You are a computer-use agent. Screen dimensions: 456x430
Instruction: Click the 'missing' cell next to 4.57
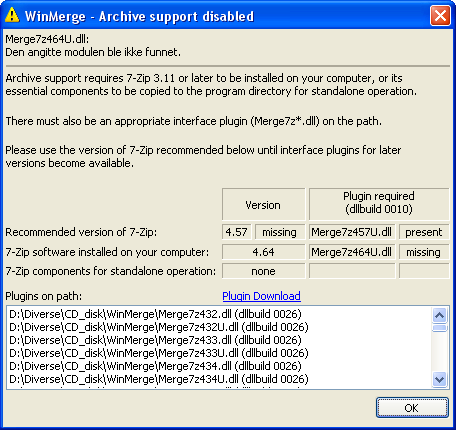[280, 232]
